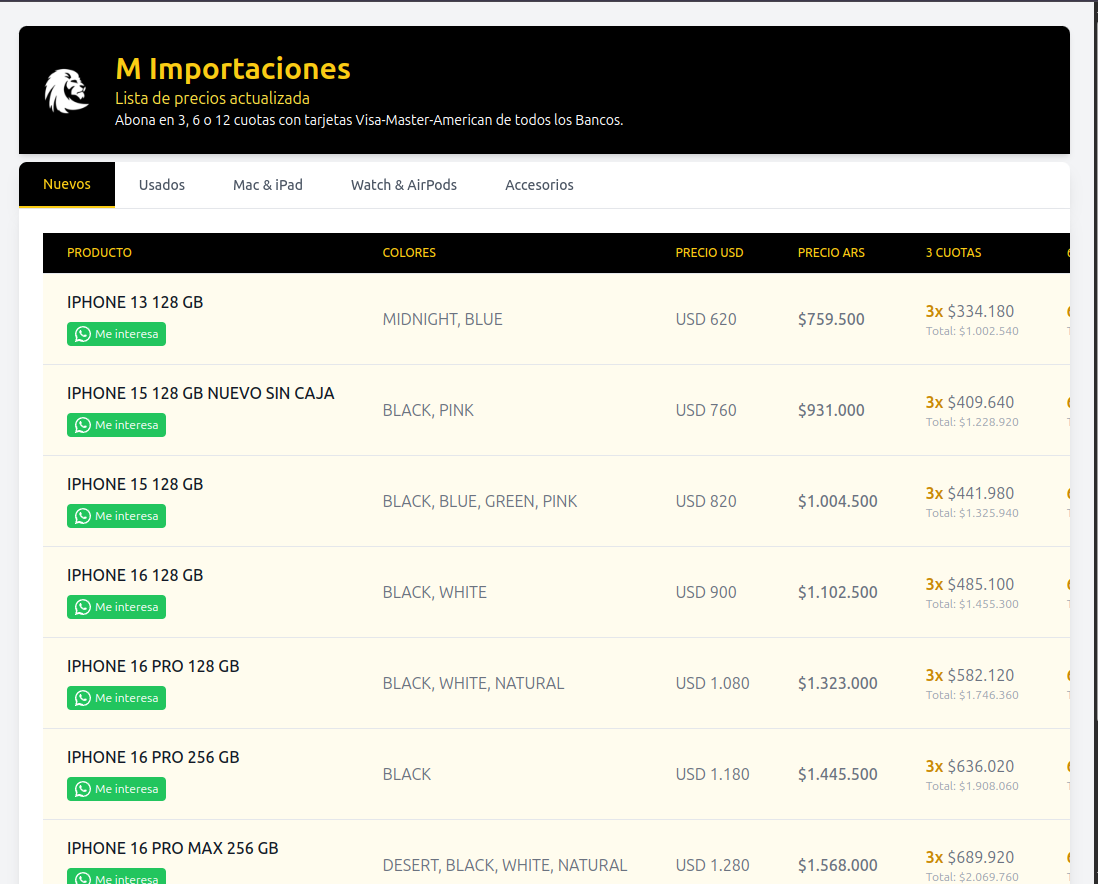Viewport: 1098px width, 884px height.
Task: Click the 3x $441.980 installment value
Action: point(970,494)
